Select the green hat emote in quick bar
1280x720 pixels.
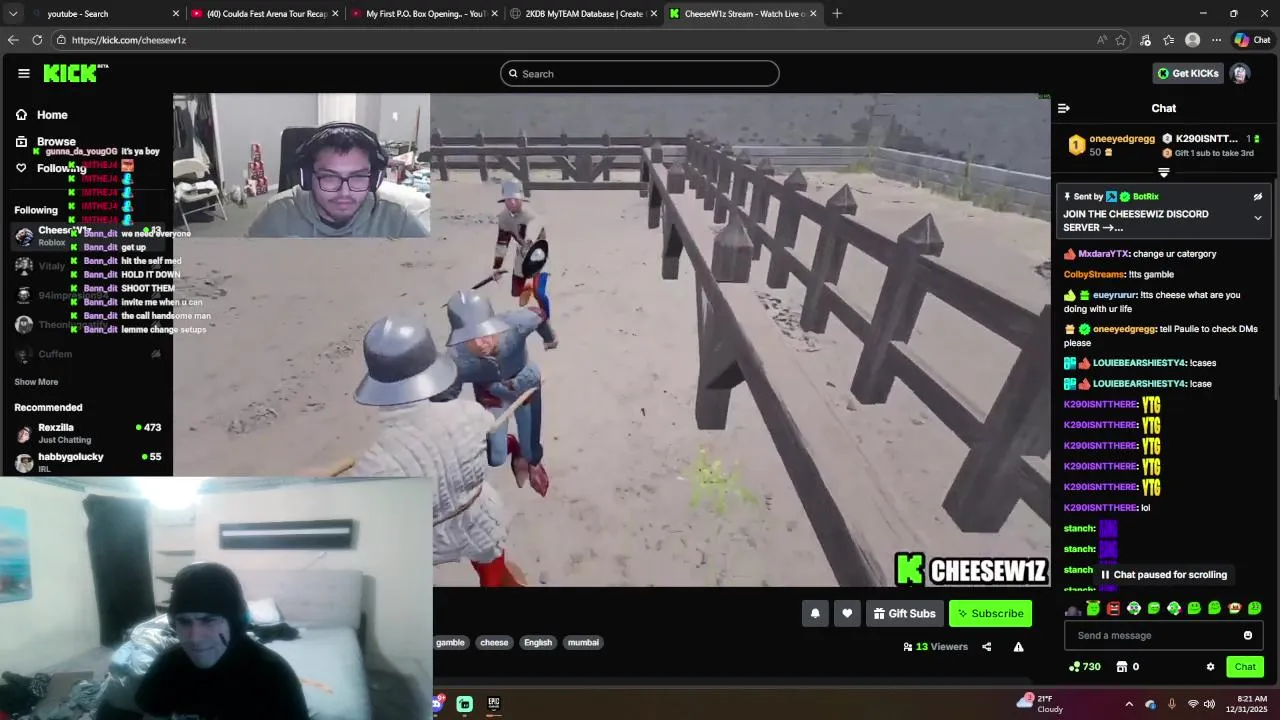coord(1093,608)
